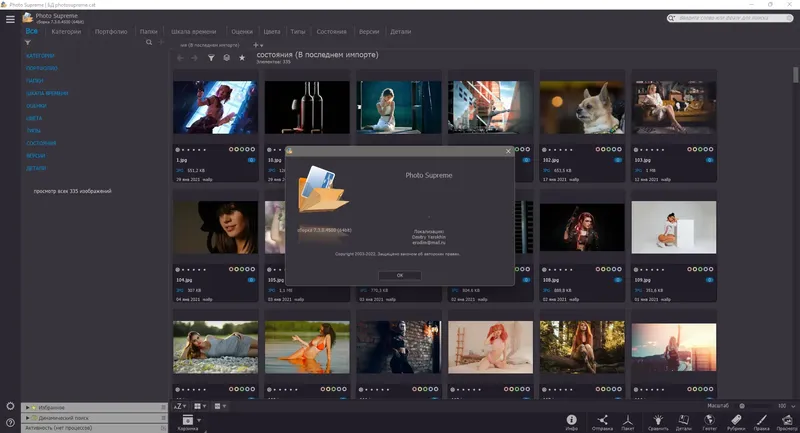Open the collection viewer filter funnel
800x433 pixels.
[x=211, y=58]
